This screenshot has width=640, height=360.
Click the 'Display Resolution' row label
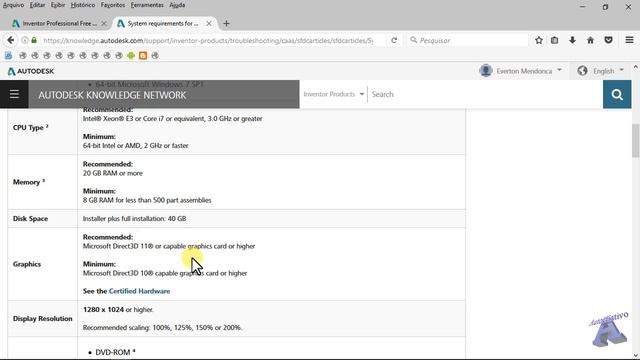pos(42,319)
